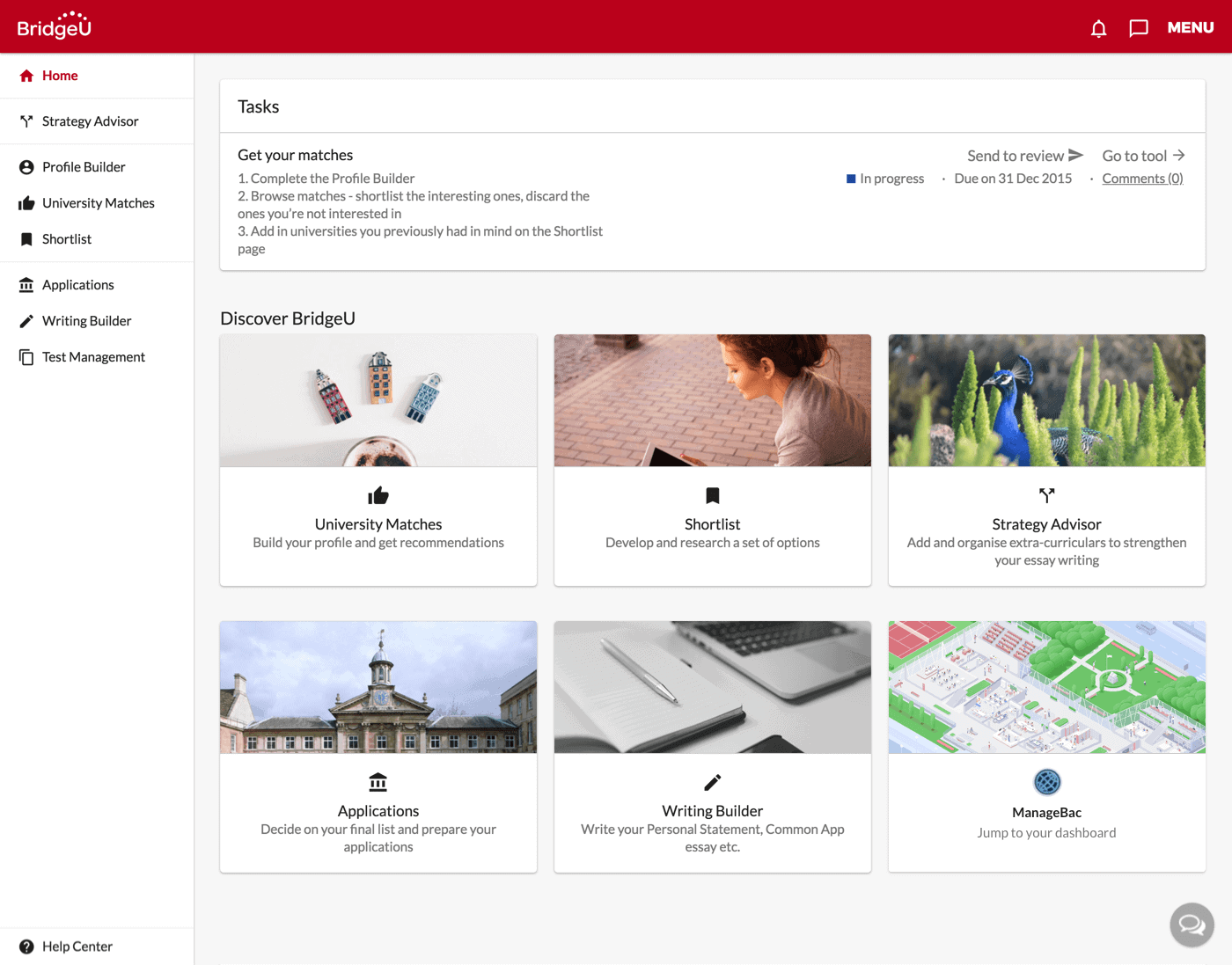The image size is (1232, 965).
Task: Open Test Management in the sidebar
Action: pyautogui.click(x=93, y=357)
